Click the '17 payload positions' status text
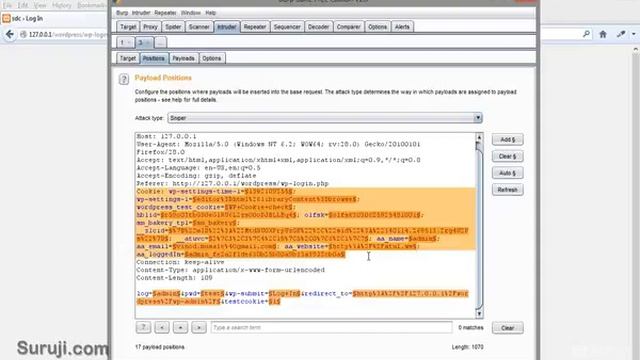 point(160,347)
